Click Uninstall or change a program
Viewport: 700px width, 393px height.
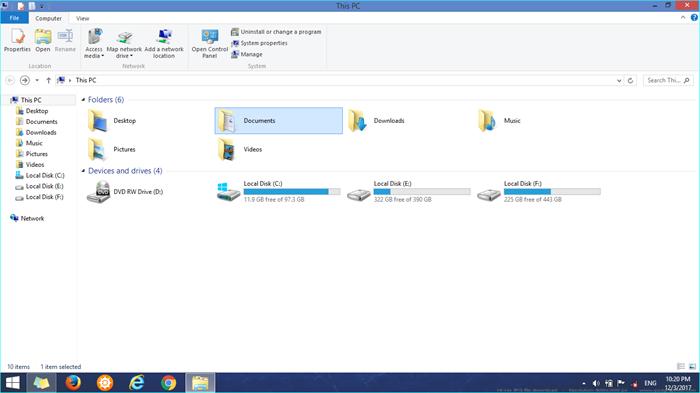(x=276, y=32)
